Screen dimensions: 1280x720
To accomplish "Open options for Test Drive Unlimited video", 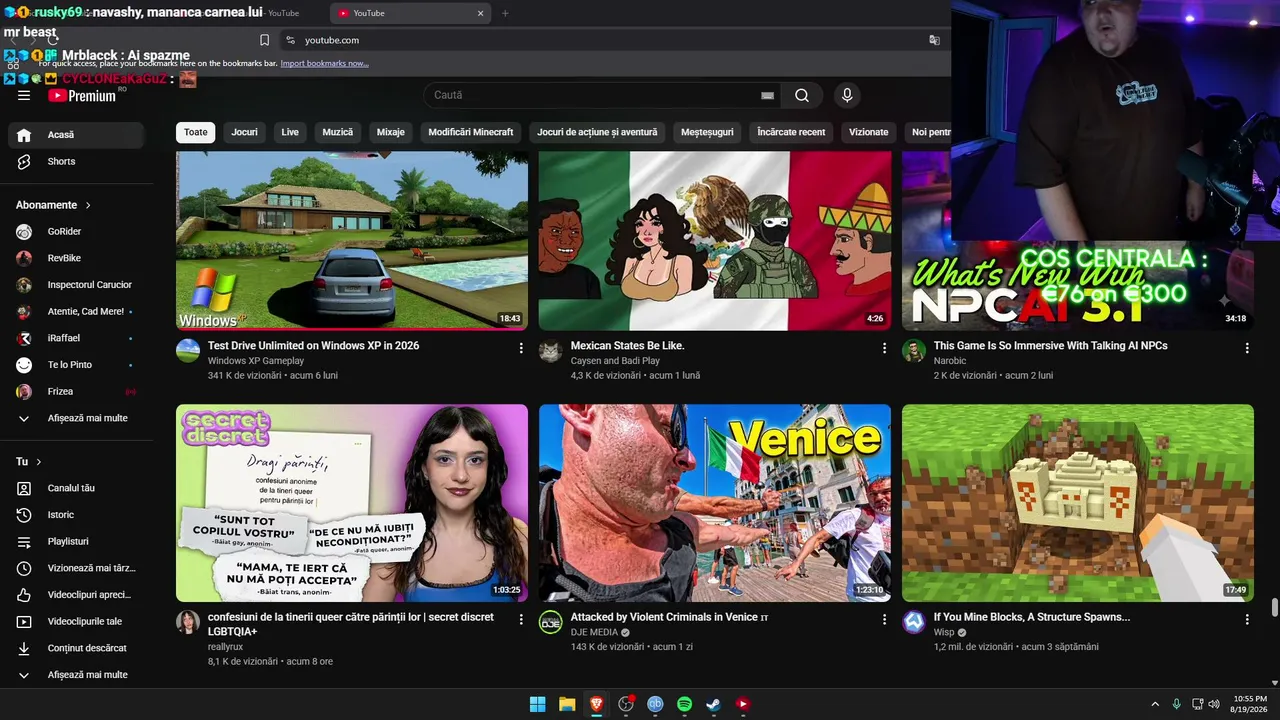I will point(521,348).
